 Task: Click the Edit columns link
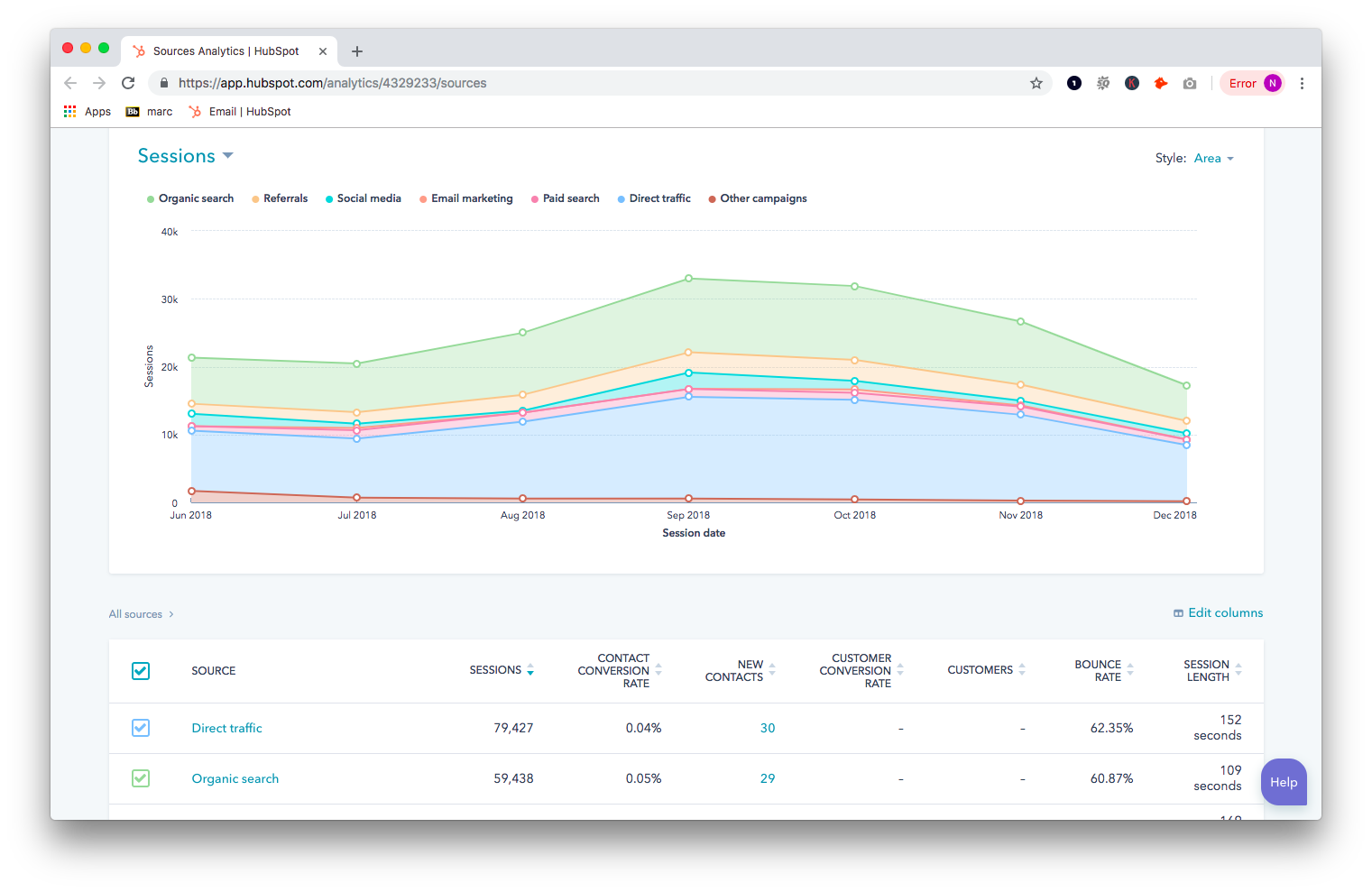pyautogui.click(x=1218, y=613)
